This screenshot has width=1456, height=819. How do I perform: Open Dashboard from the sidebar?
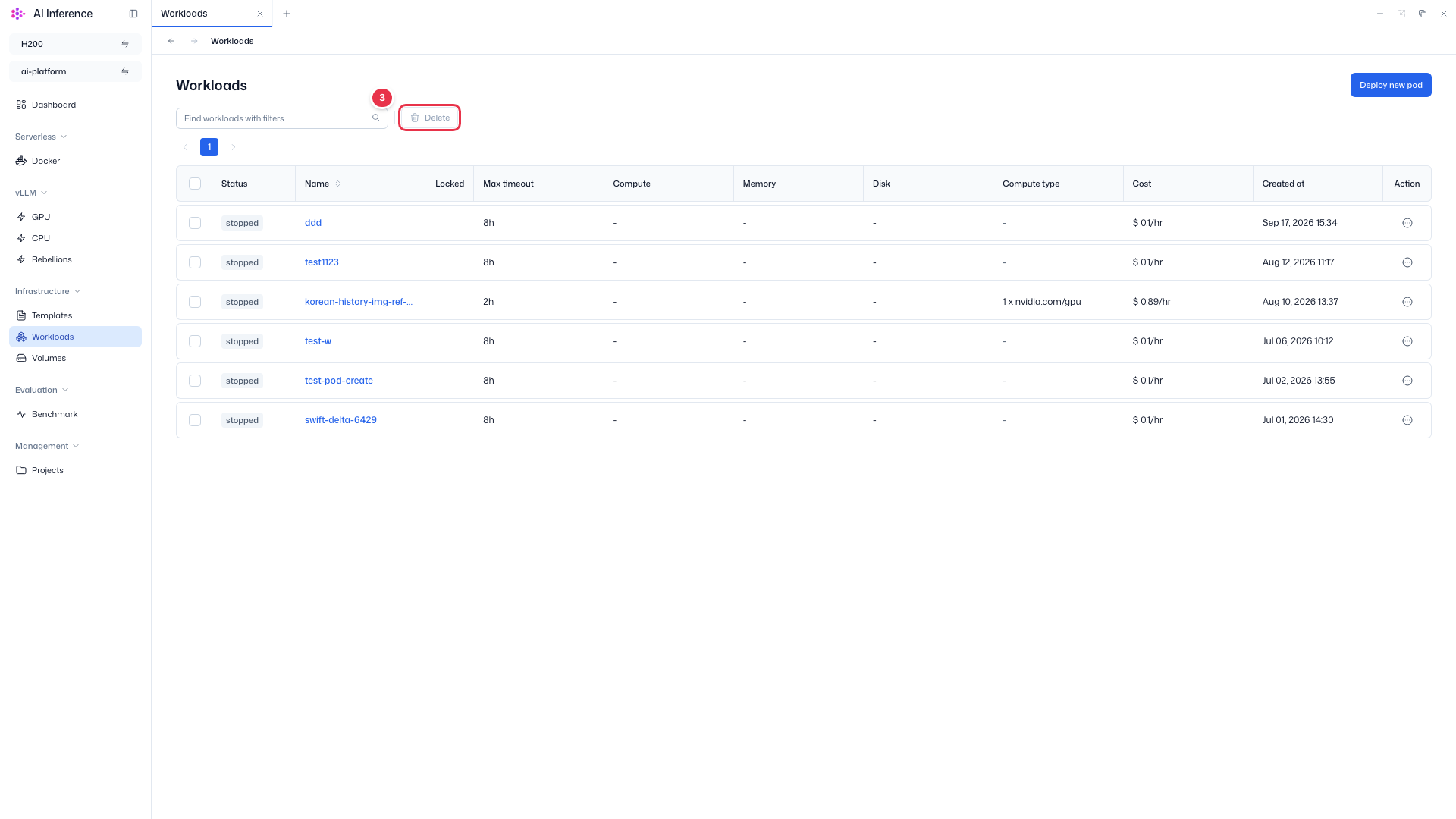tap(75, 105)
